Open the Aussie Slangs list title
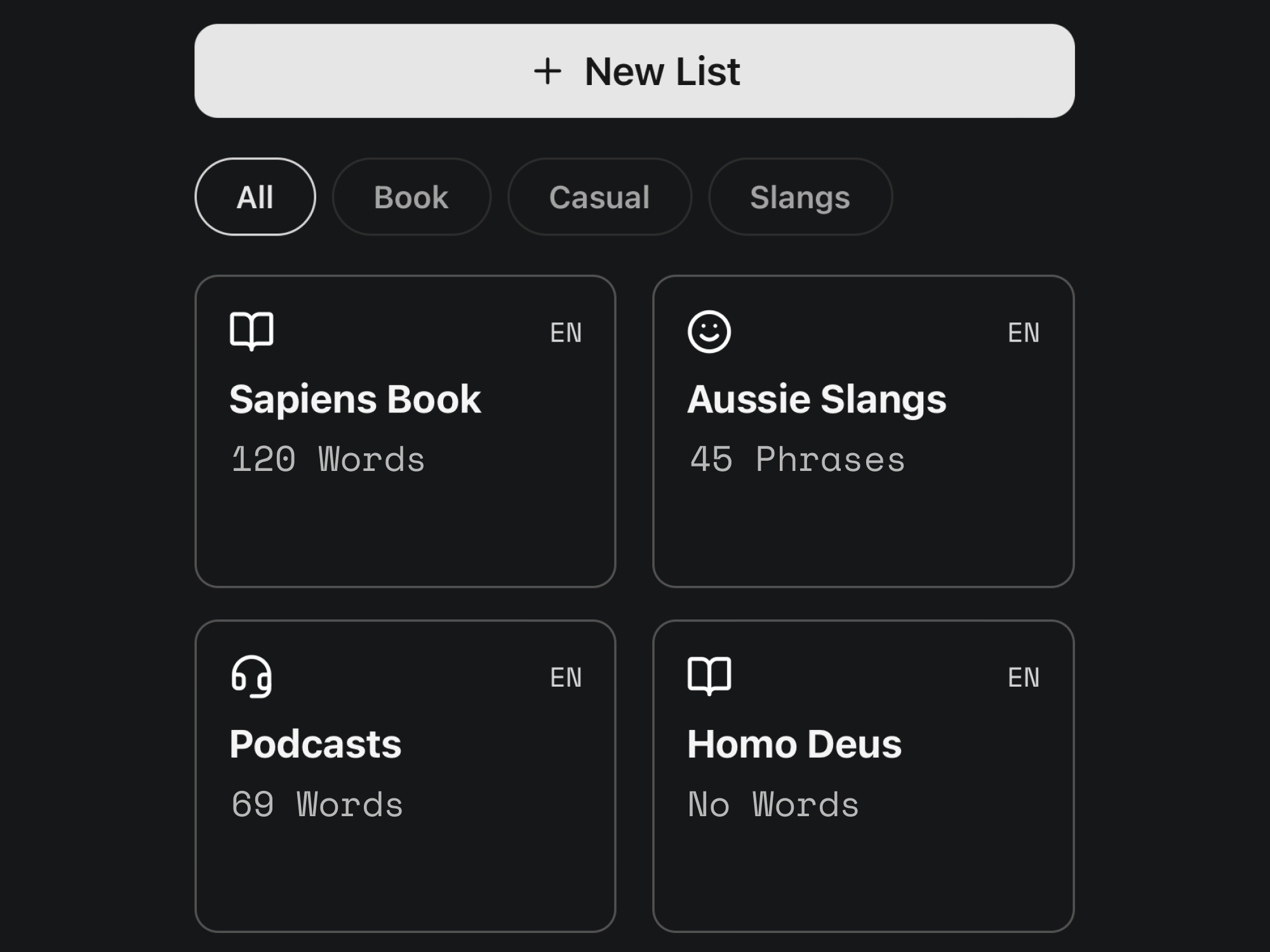Viewport: 1270px width, 952px height. (817, 399)
